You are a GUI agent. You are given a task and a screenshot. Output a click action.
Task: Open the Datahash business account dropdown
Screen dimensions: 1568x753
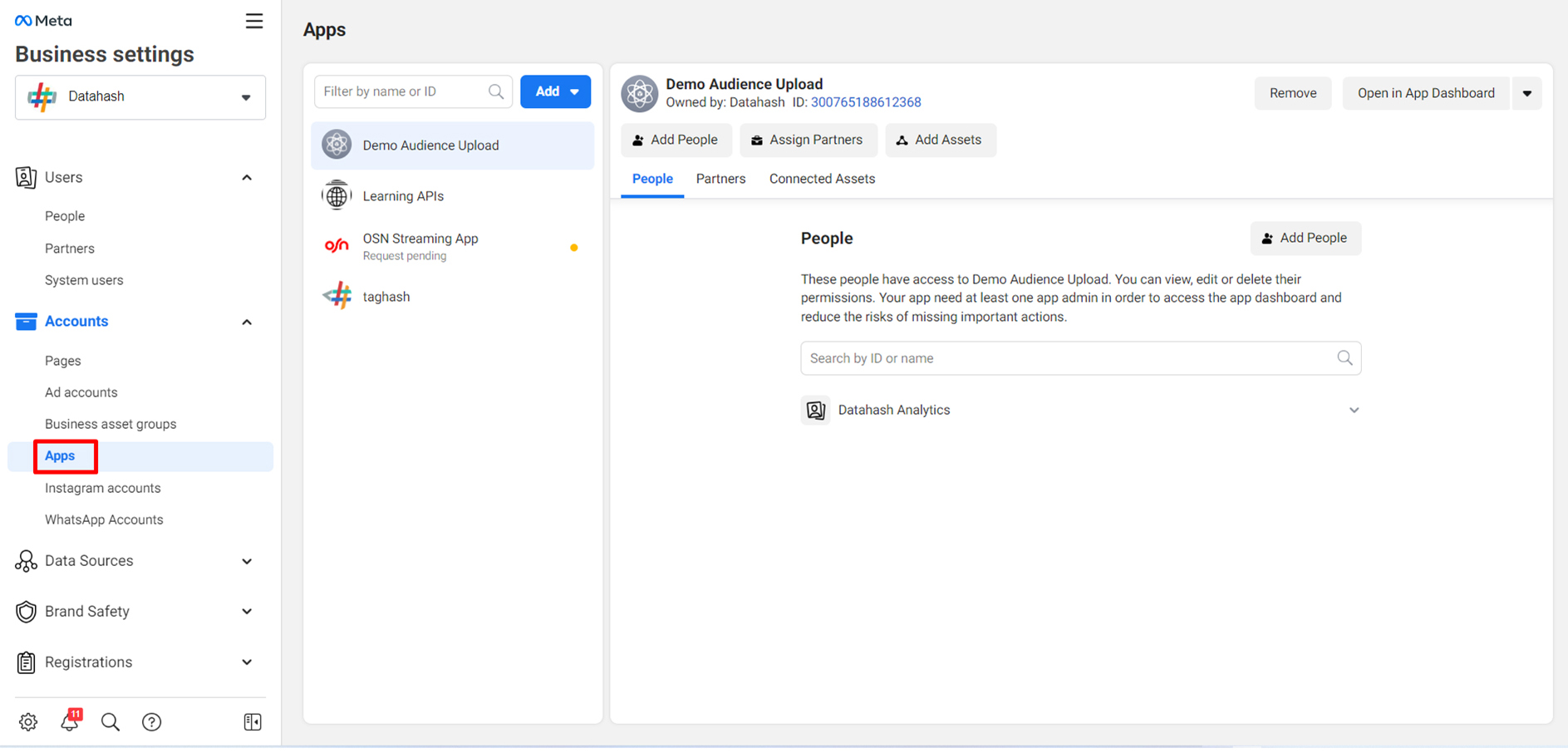click(140, 97)
